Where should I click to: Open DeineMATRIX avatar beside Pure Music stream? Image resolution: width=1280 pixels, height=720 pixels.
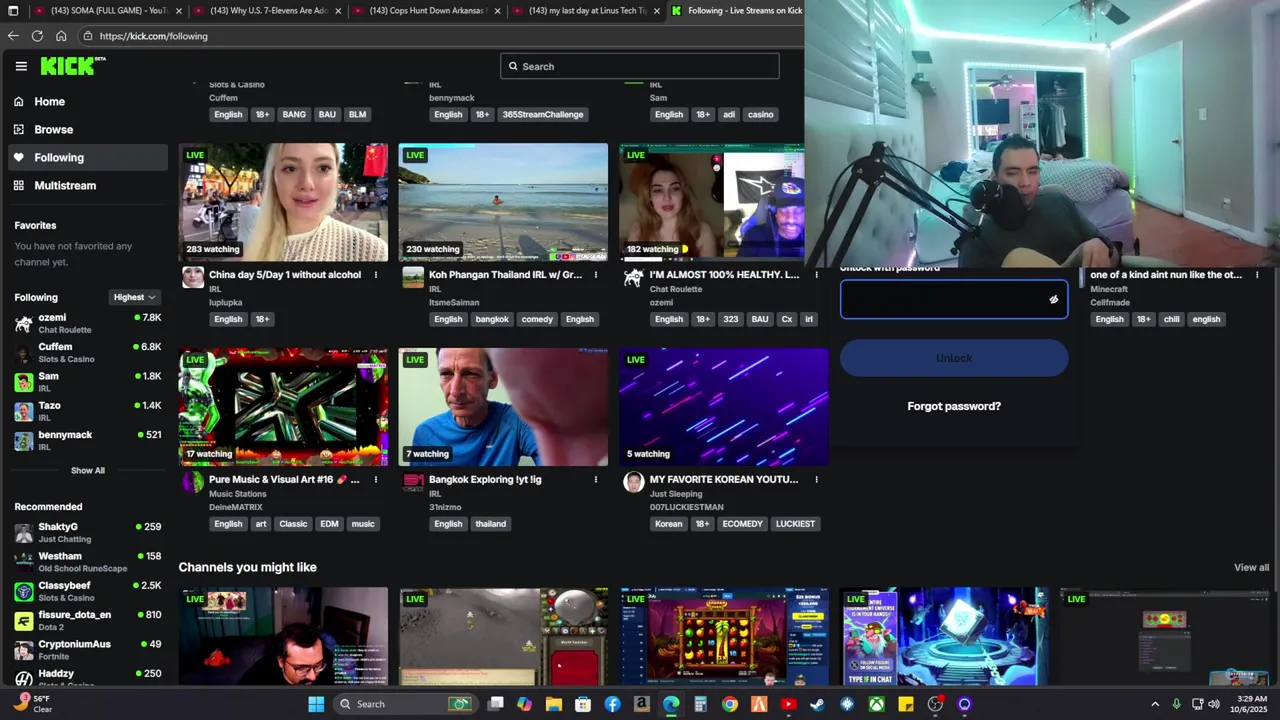[x=193, y=482]
